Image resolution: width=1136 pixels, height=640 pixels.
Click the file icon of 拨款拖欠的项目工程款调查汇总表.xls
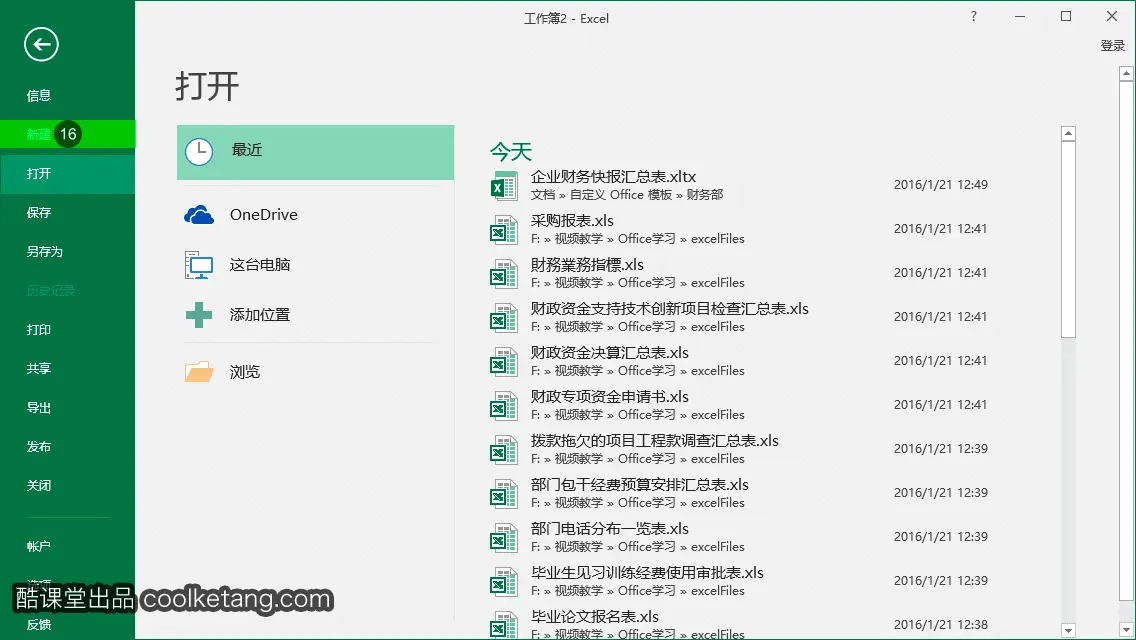(x=504, y=449)
